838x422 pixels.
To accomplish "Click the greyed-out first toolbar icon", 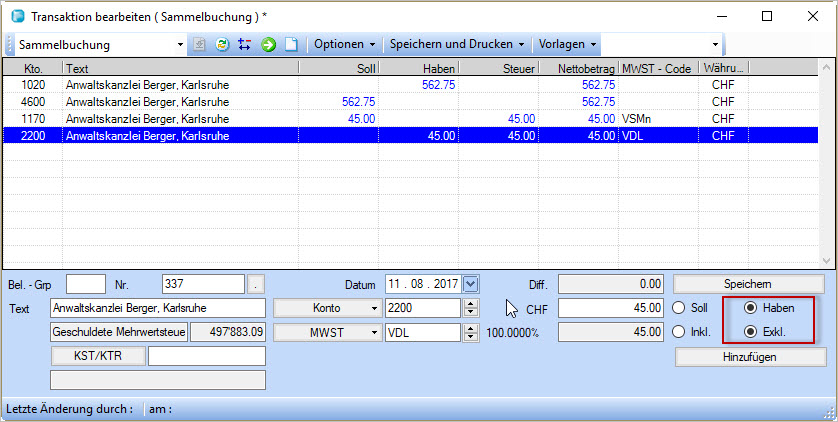I will 199,45.
